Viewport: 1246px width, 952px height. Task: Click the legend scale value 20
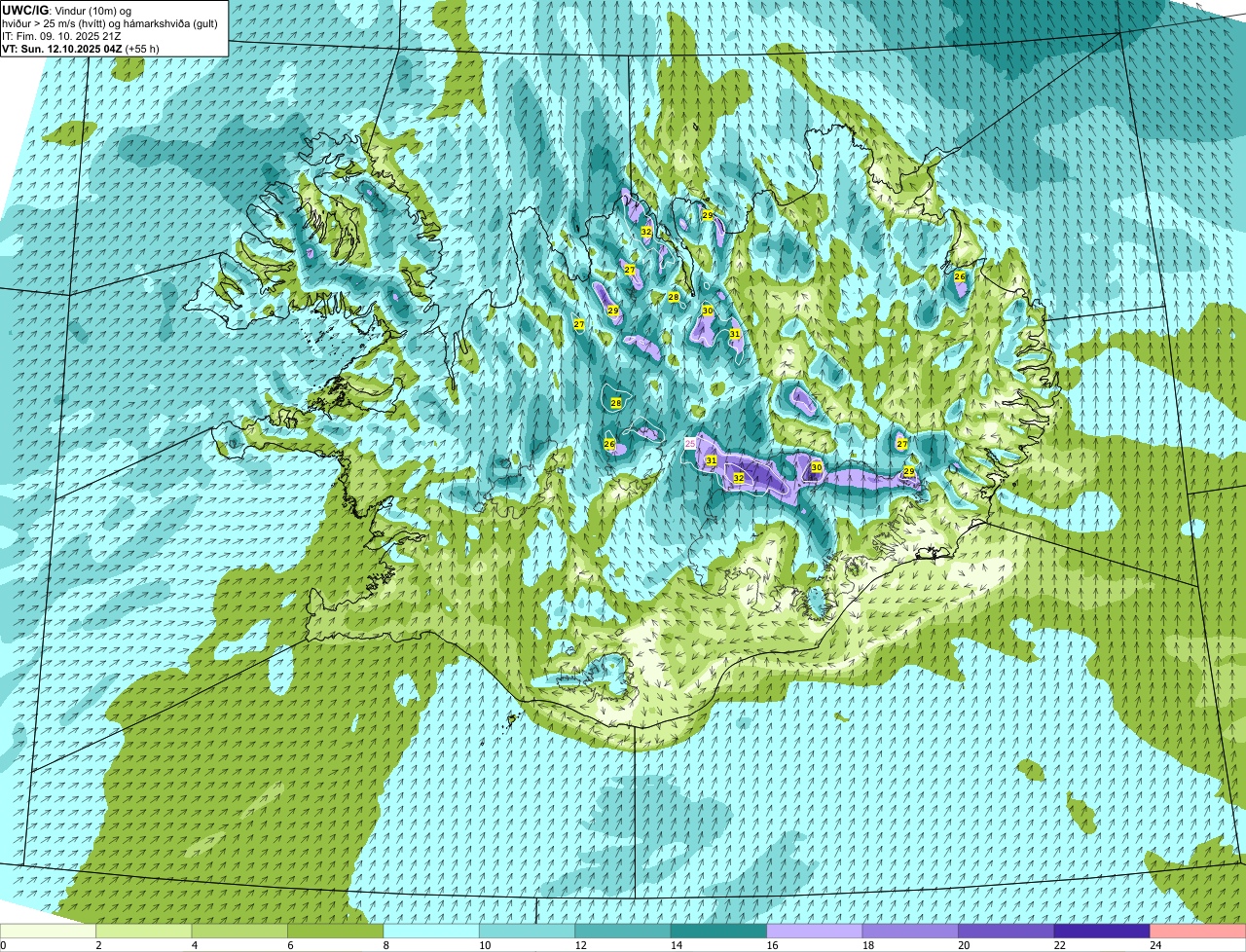pos(964,945)
